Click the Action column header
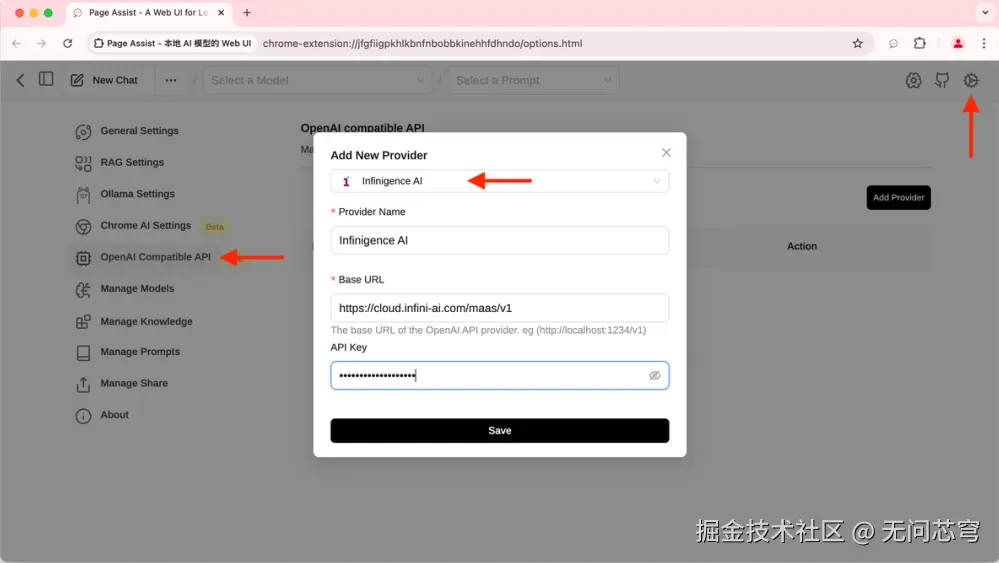The image size is (999, 563). pos(801,246)
